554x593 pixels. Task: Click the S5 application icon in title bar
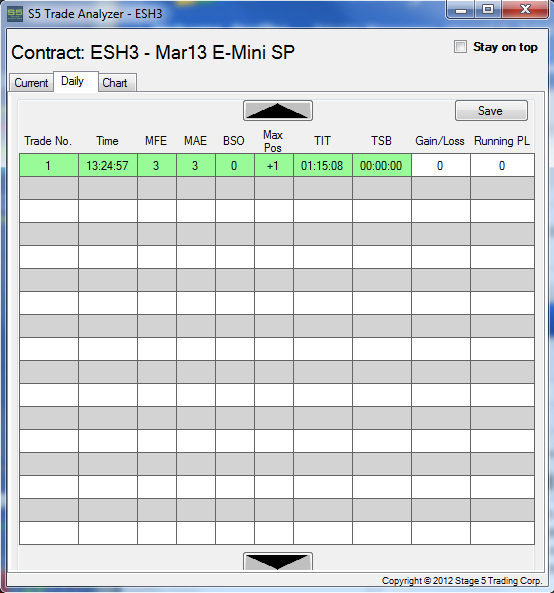click(15, 14)
